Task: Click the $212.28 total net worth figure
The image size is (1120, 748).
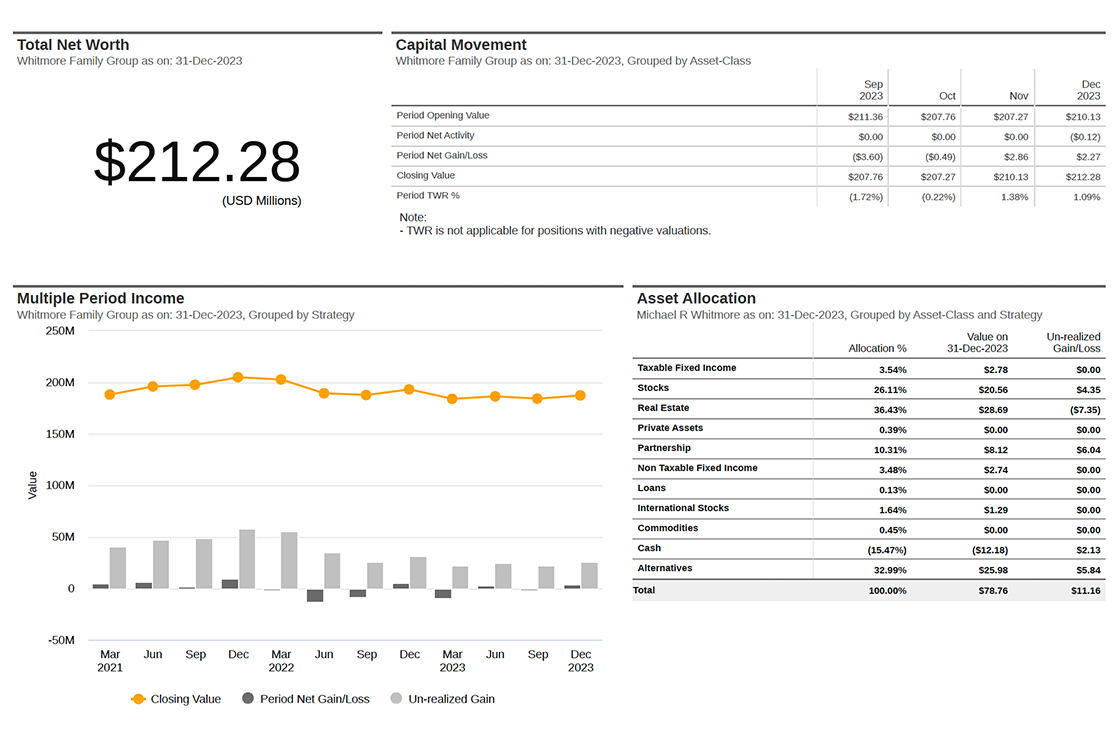Action: pyautogui.click(x=197, y=162)
